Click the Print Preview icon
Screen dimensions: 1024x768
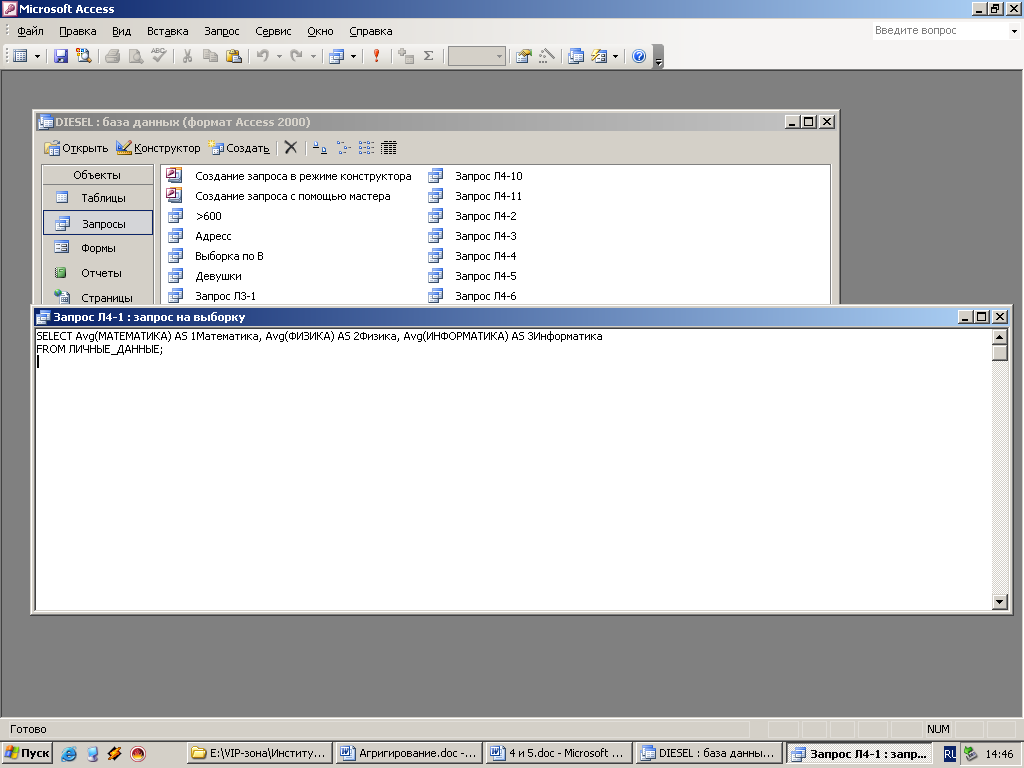click(135, 56)
